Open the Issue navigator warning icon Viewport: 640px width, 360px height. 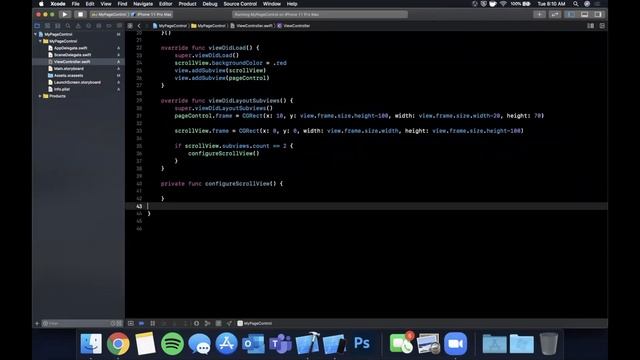pos(78,26)
